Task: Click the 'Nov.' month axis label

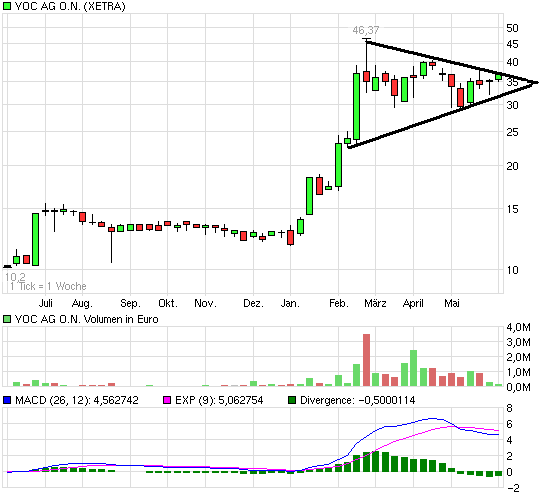Action: click(x=205, y=303)
